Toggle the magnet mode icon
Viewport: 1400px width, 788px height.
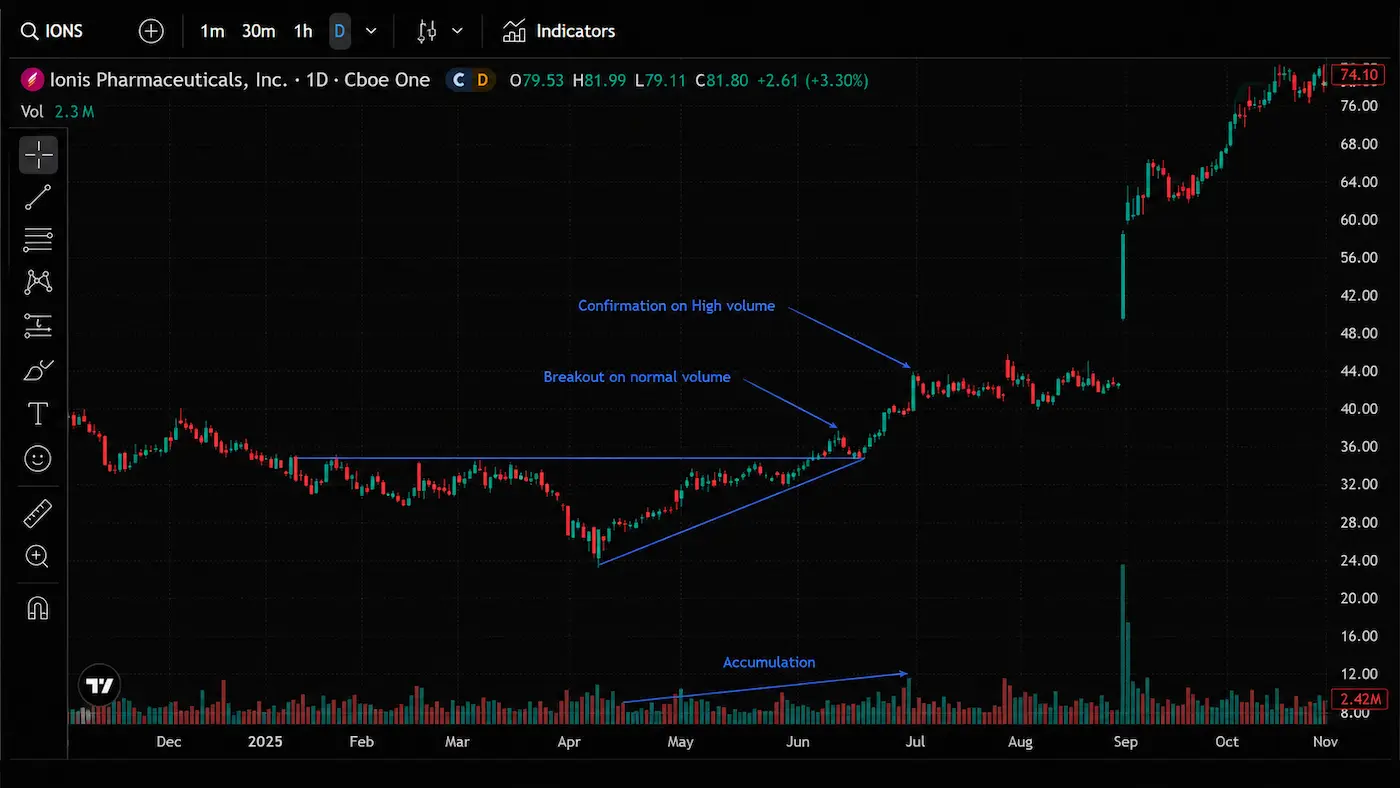[38, 608]
